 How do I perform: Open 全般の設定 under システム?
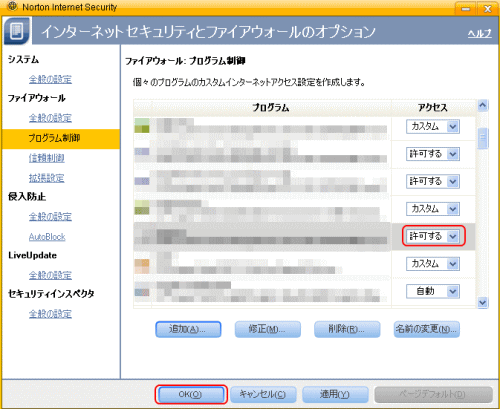coord(50,79)
